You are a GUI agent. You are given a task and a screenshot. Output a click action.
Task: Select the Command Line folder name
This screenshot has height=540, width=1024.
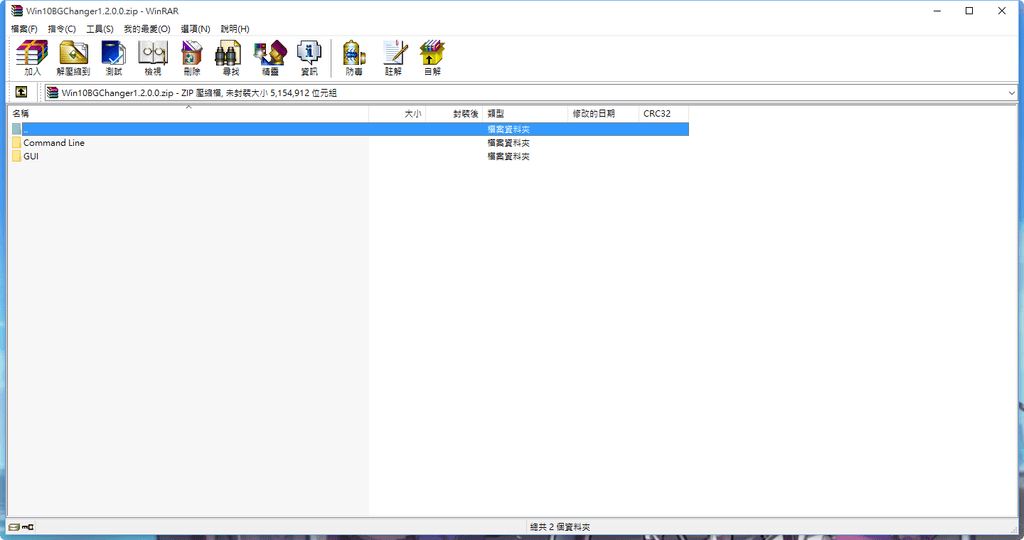(x=54, y=142)
